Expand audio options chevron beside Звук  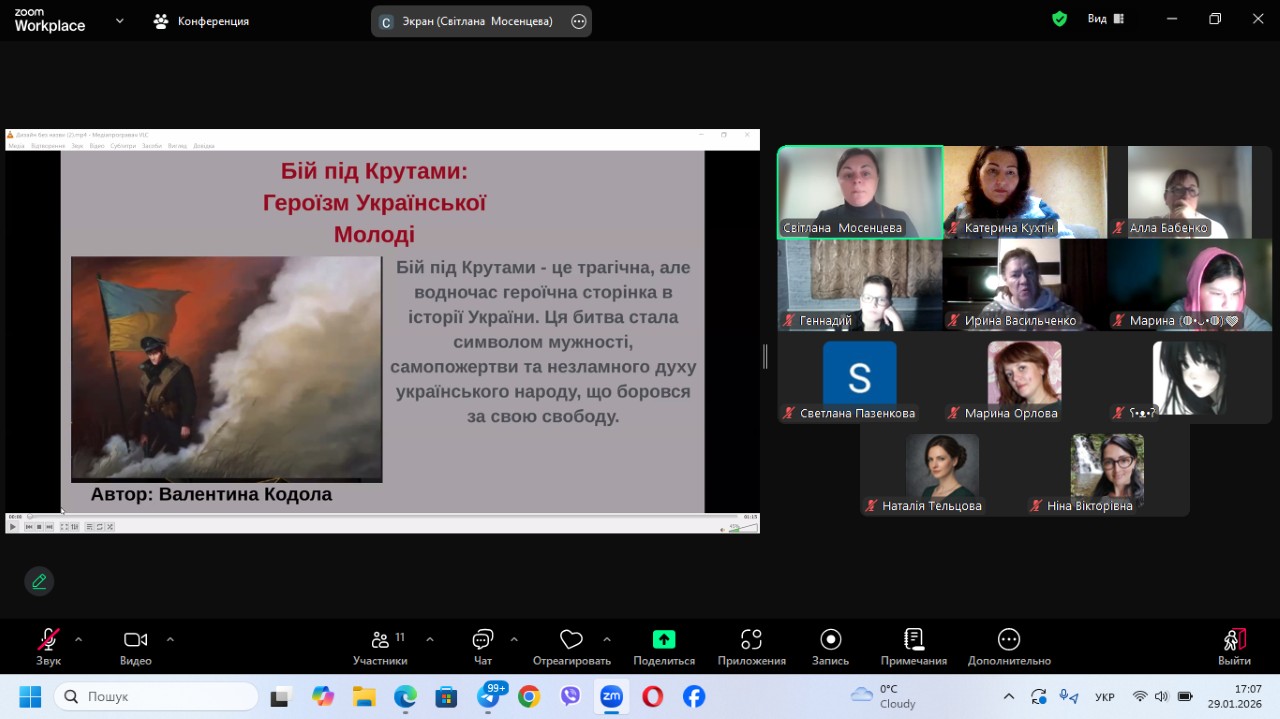pos(79,639)
